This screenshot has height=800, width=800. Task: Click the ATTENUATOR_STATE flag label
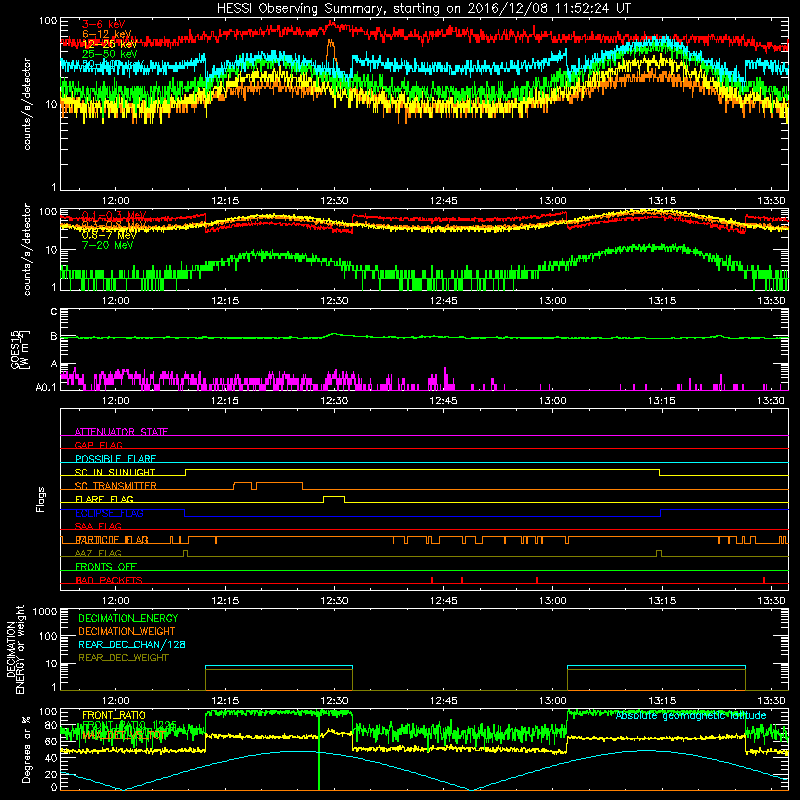click(121, 432)
